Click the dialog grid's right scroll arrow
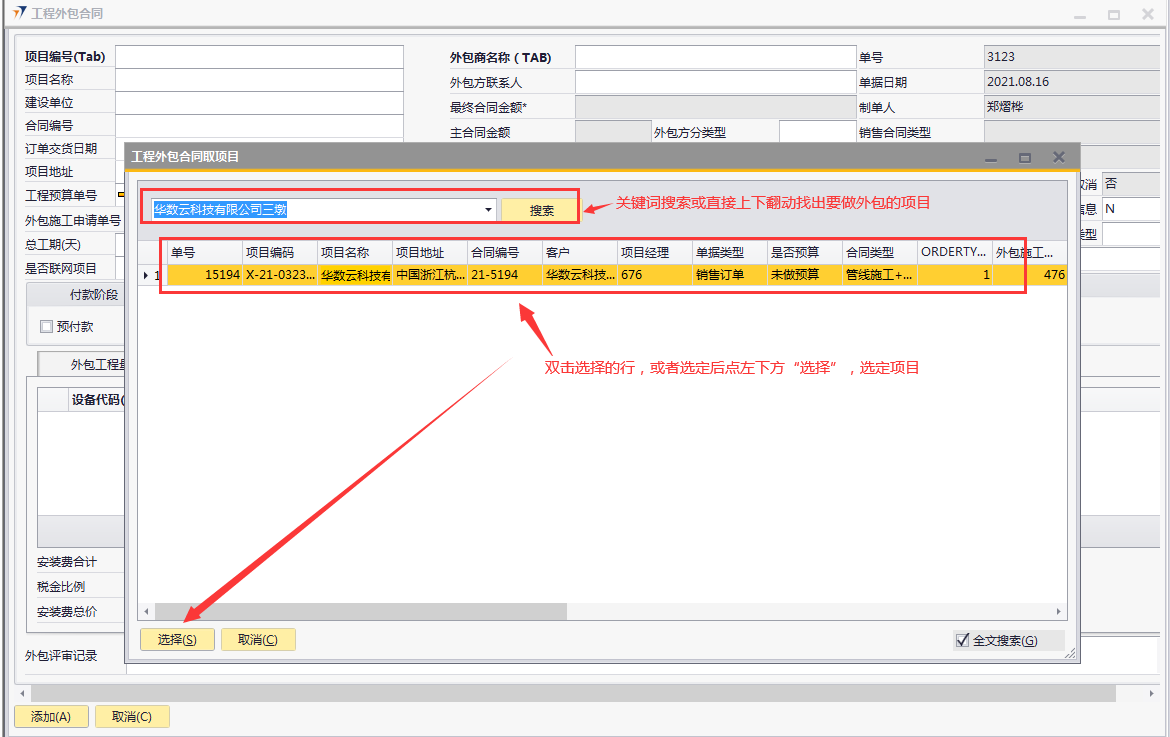Image resolution: width=1170 pixels, height=737 pixels. [x=1059, y=611]
